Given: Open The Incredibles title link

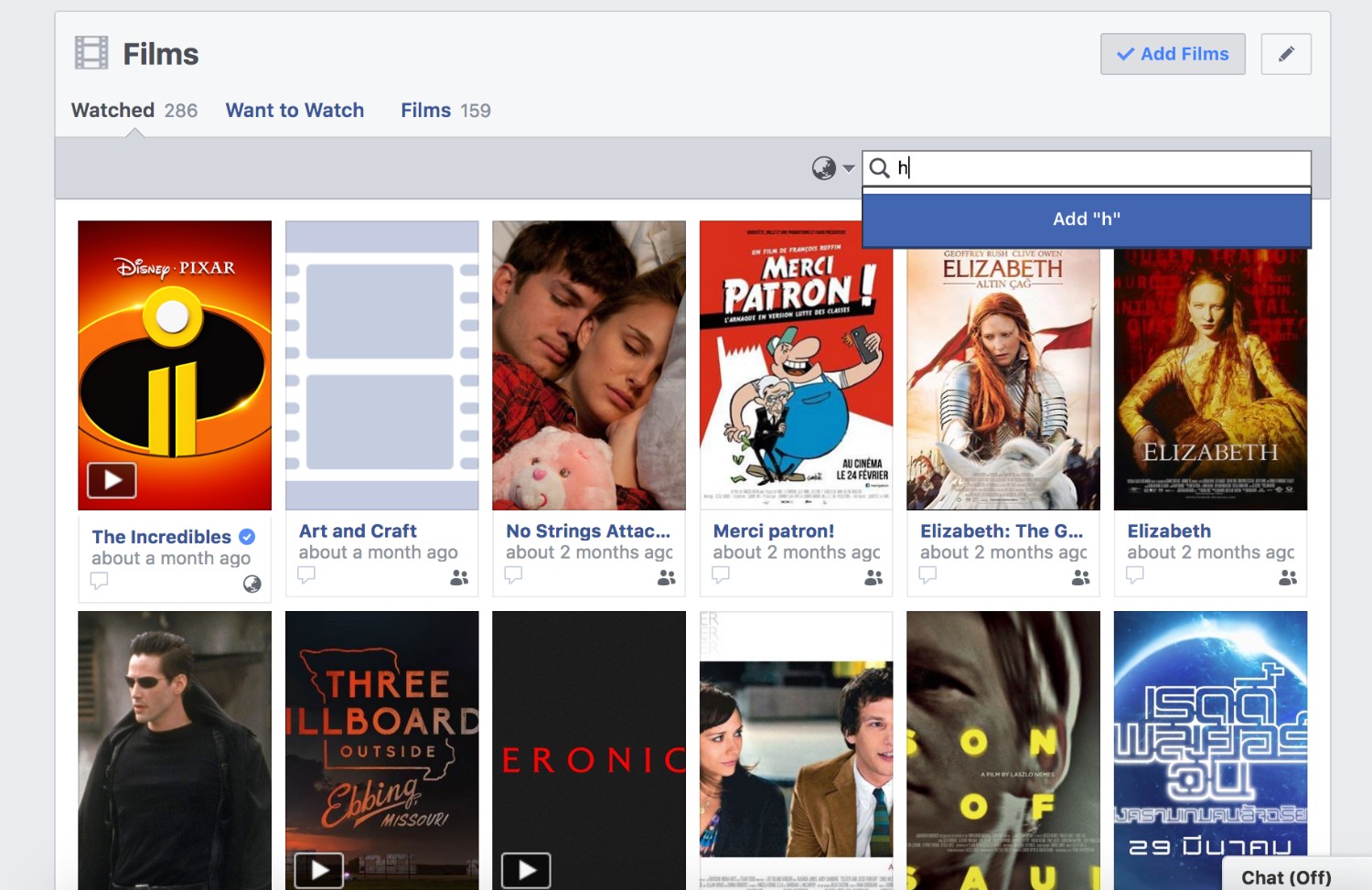Looking at the screenshot, I should click(162, 537).
